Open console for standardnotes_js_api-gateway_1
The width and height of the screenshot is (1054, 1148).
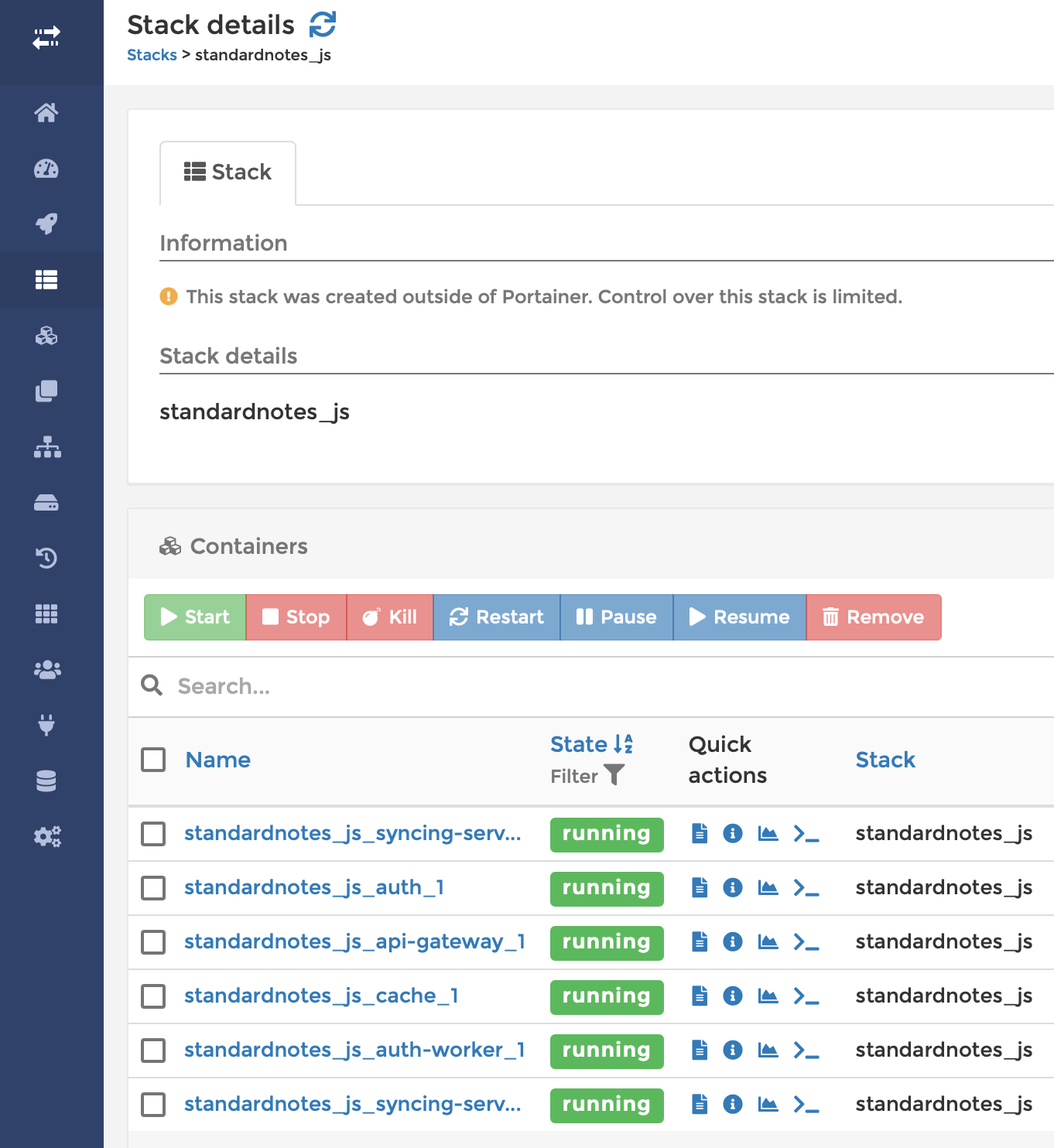pos(806,942)
